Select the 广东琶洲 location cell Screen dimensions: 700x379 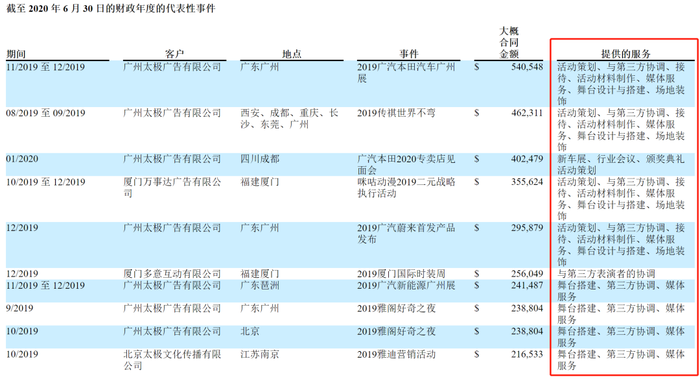(x=260, y=285)
